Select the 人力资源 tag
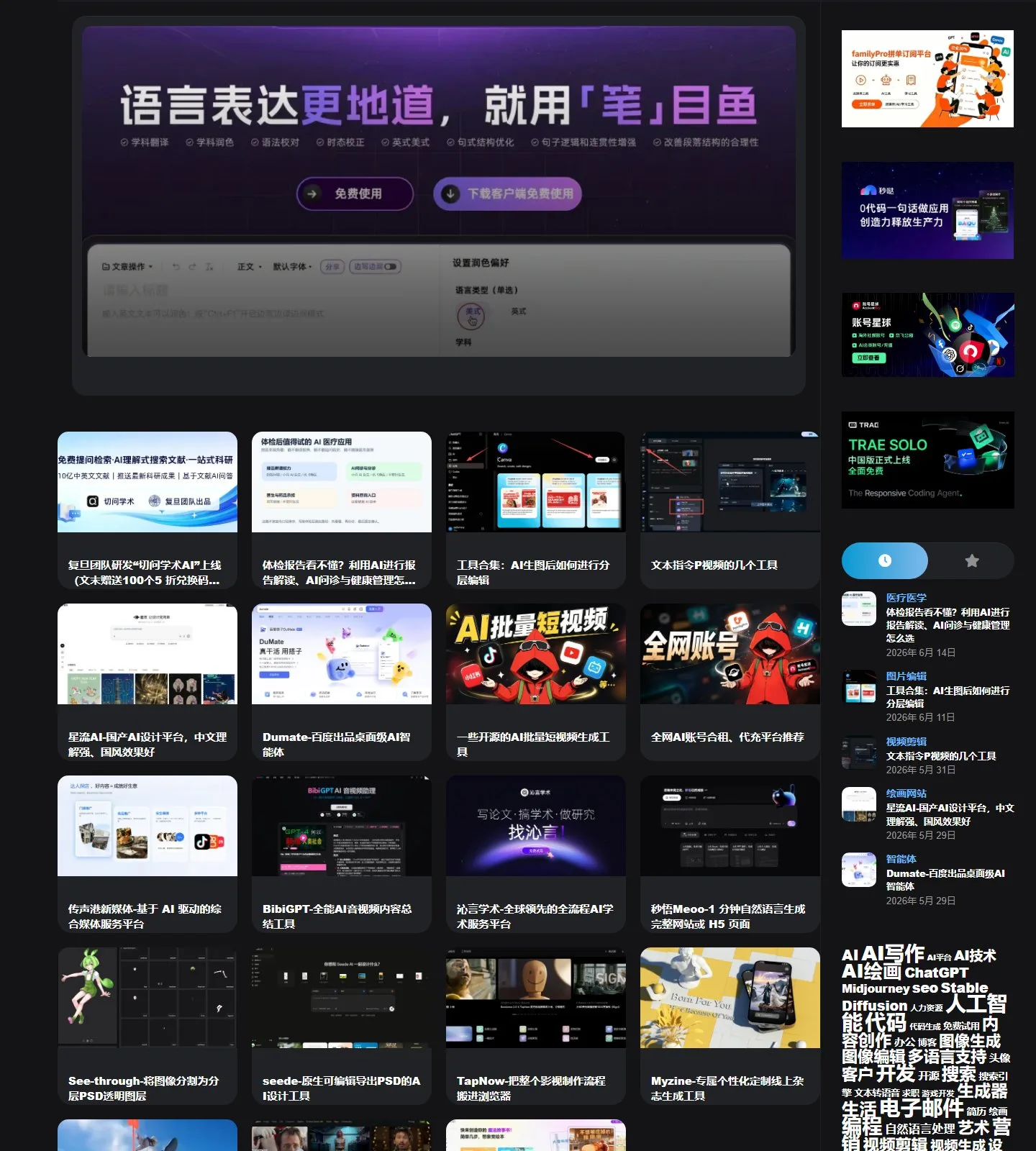This screenshot has width=1036, height=1151. tap(927, 1008)
